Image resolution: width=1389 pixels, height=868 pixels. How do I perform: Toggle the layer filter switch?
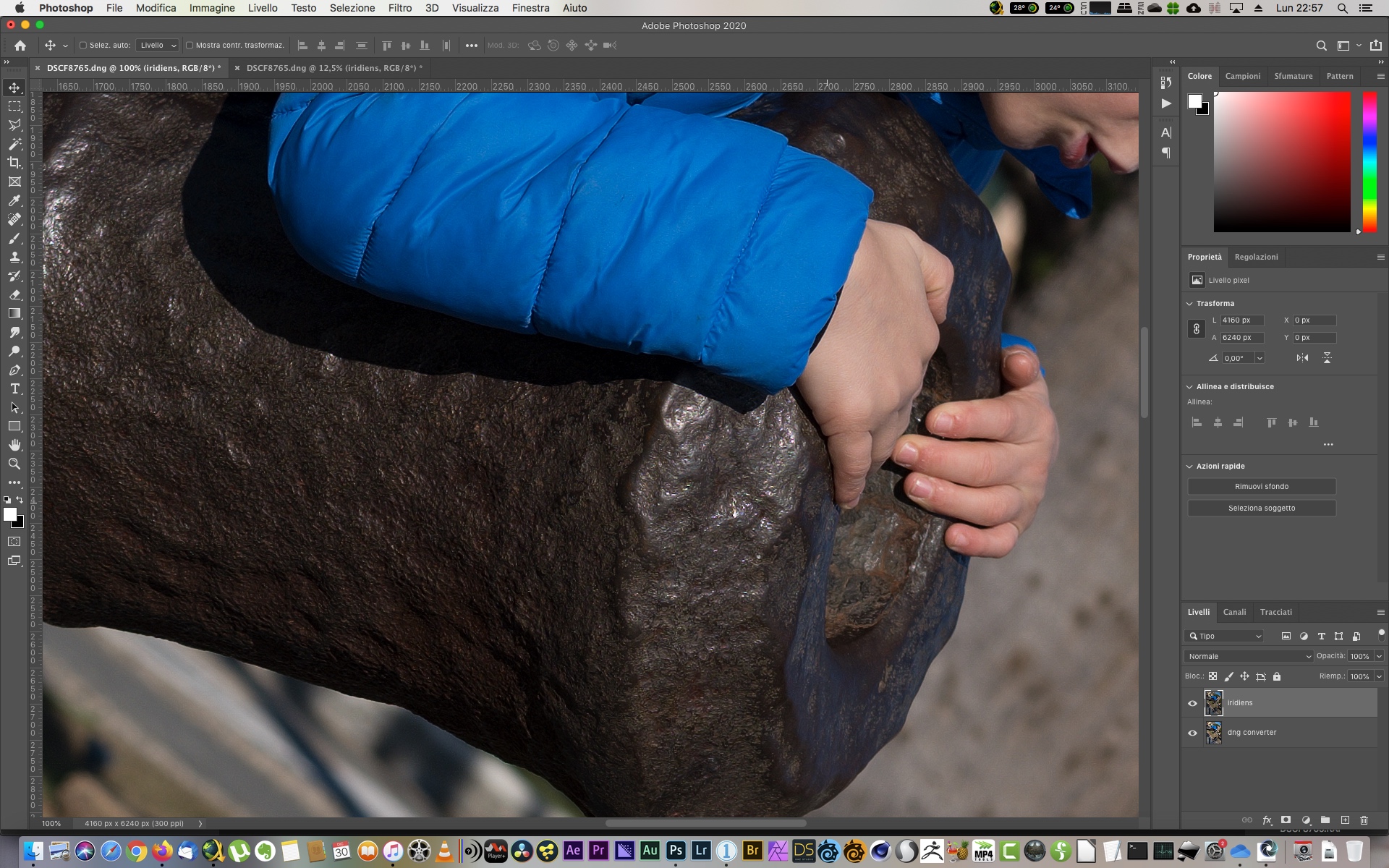coord(1381,634)
